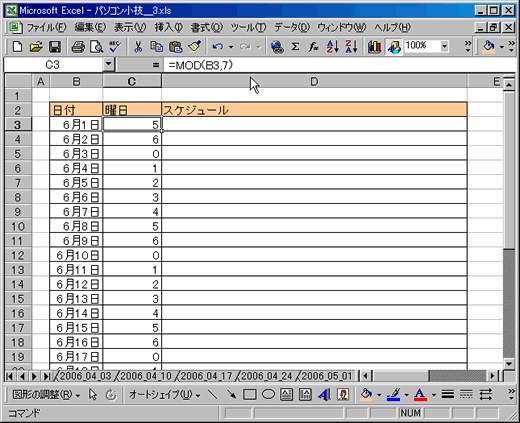The image size is (520, 423).
Task: Expand the Name Box dropdown arrow
Action: (108, 64)
